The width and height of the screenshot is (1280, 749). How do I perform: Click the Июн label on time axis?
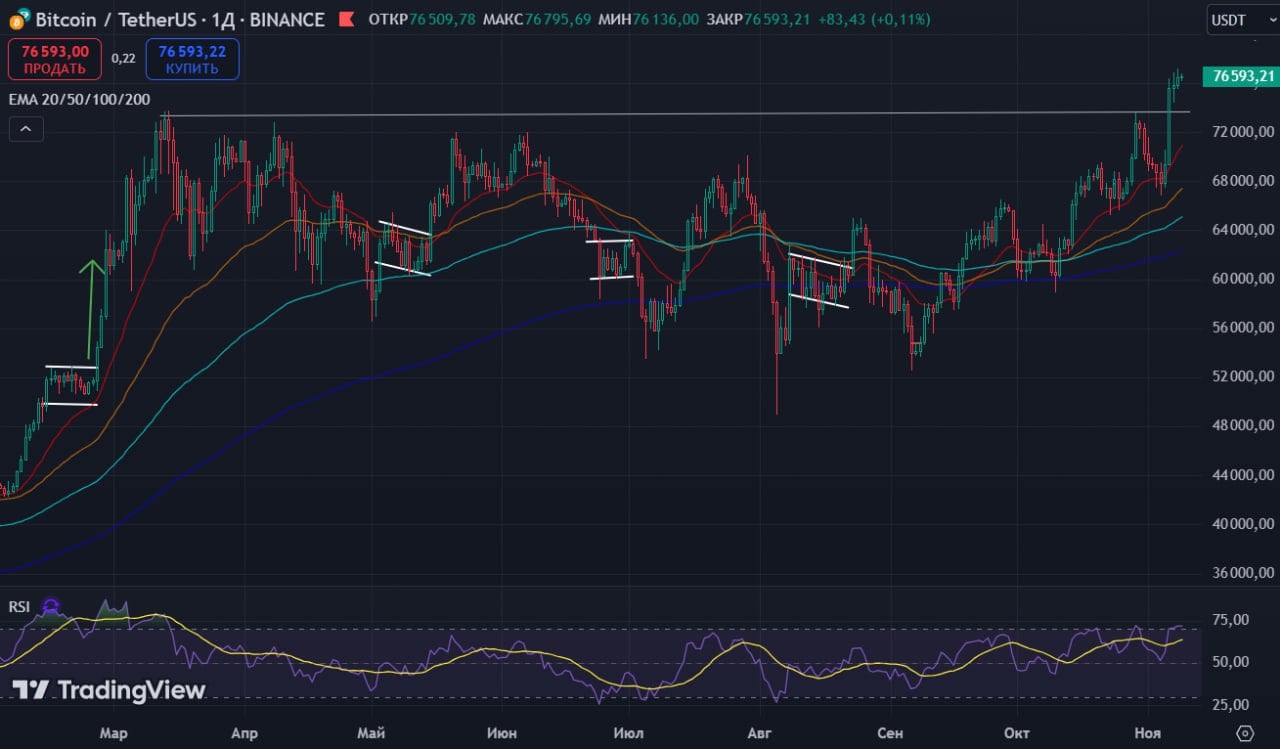click(x=502, y=734)
